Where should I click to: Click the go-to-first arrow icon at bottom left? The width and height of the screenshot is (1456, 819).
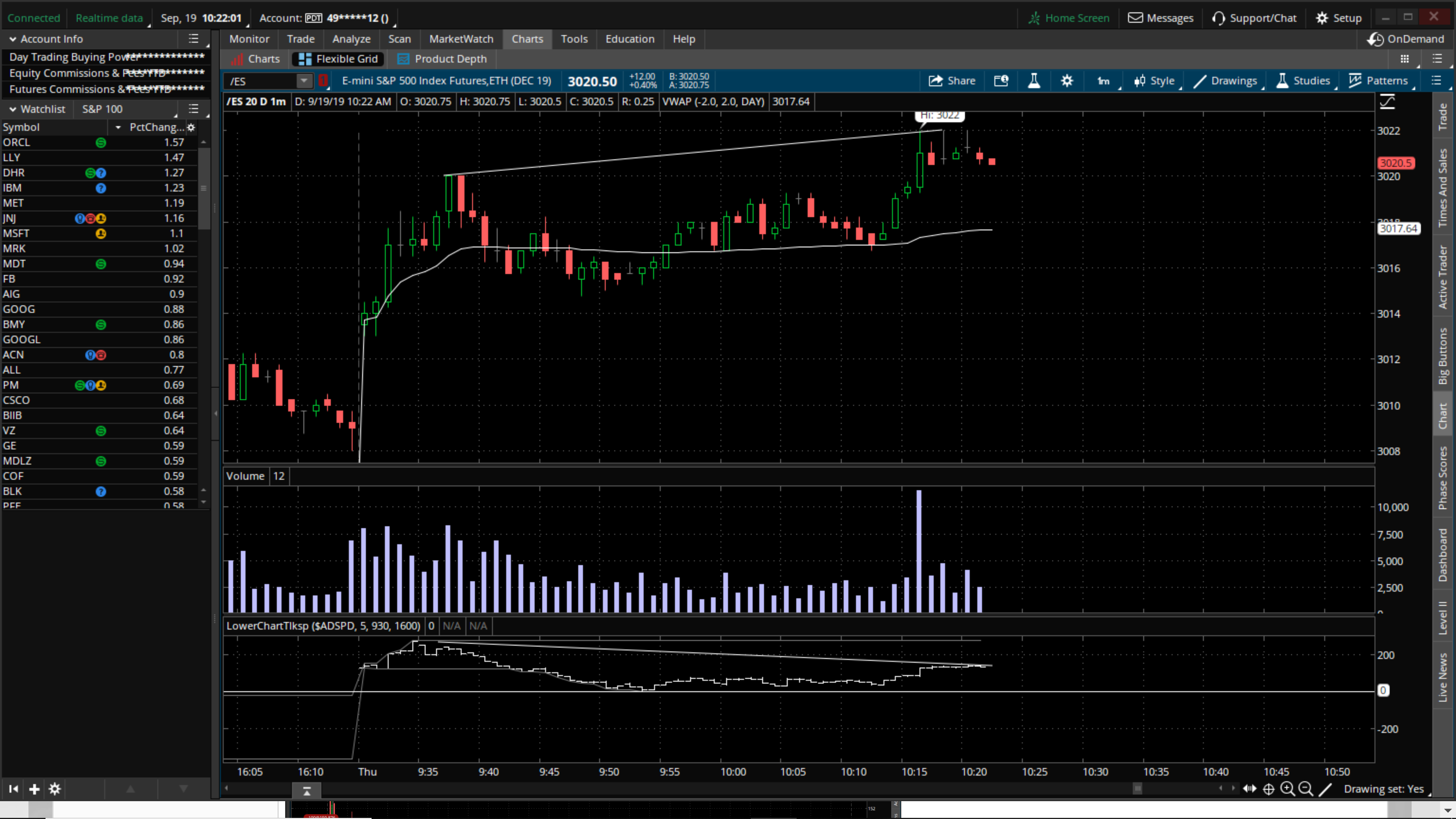[x=14, y=789]
